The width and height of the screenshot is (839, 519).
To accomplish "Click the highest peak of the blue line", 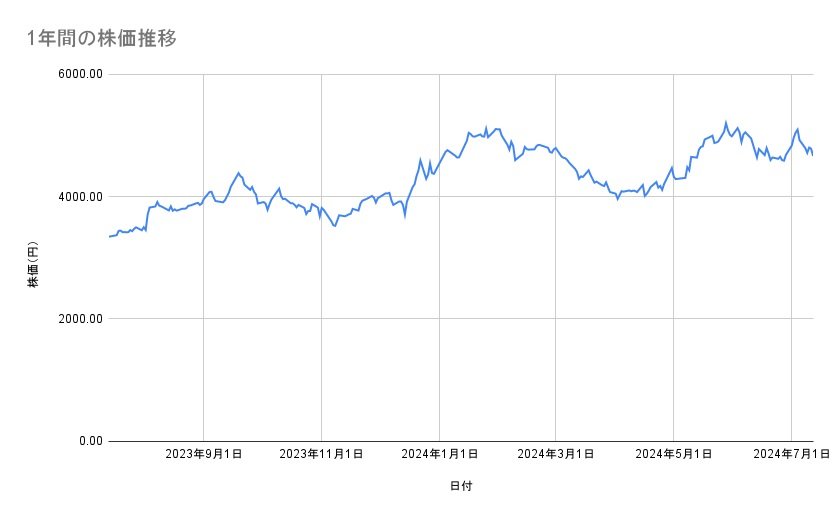I will [725, 123].
